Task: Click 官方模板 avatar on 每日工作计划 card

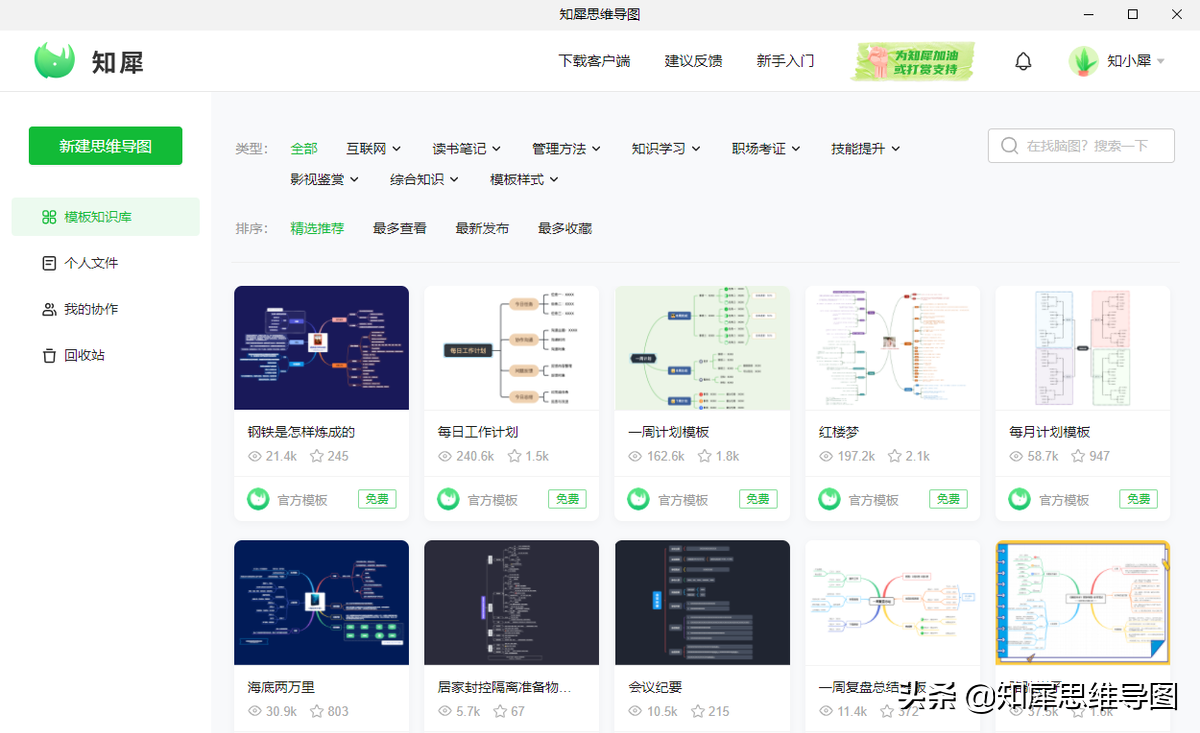Action: [448, 498]
